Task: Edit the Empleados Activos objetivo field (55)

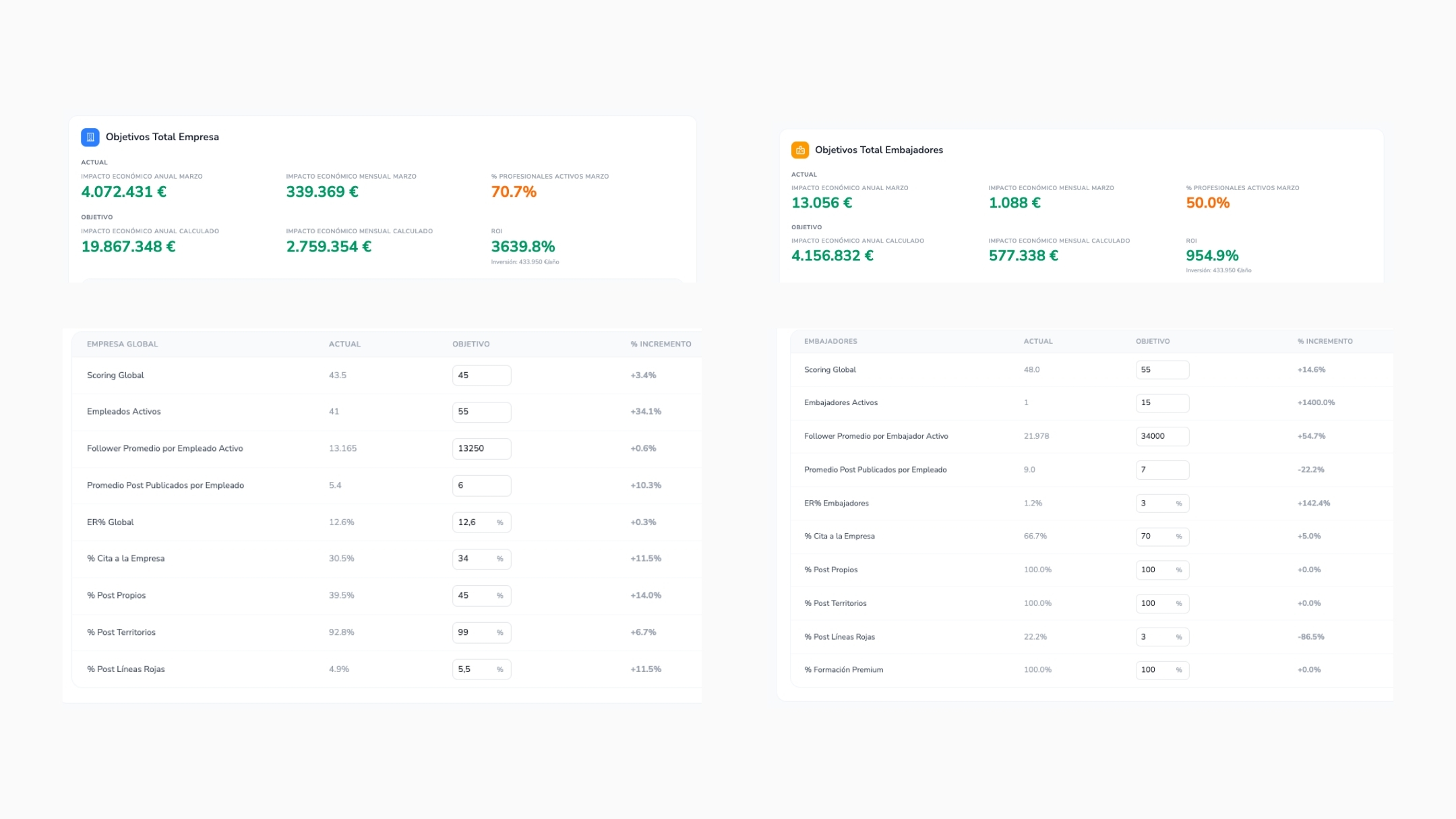Action: 481,412
